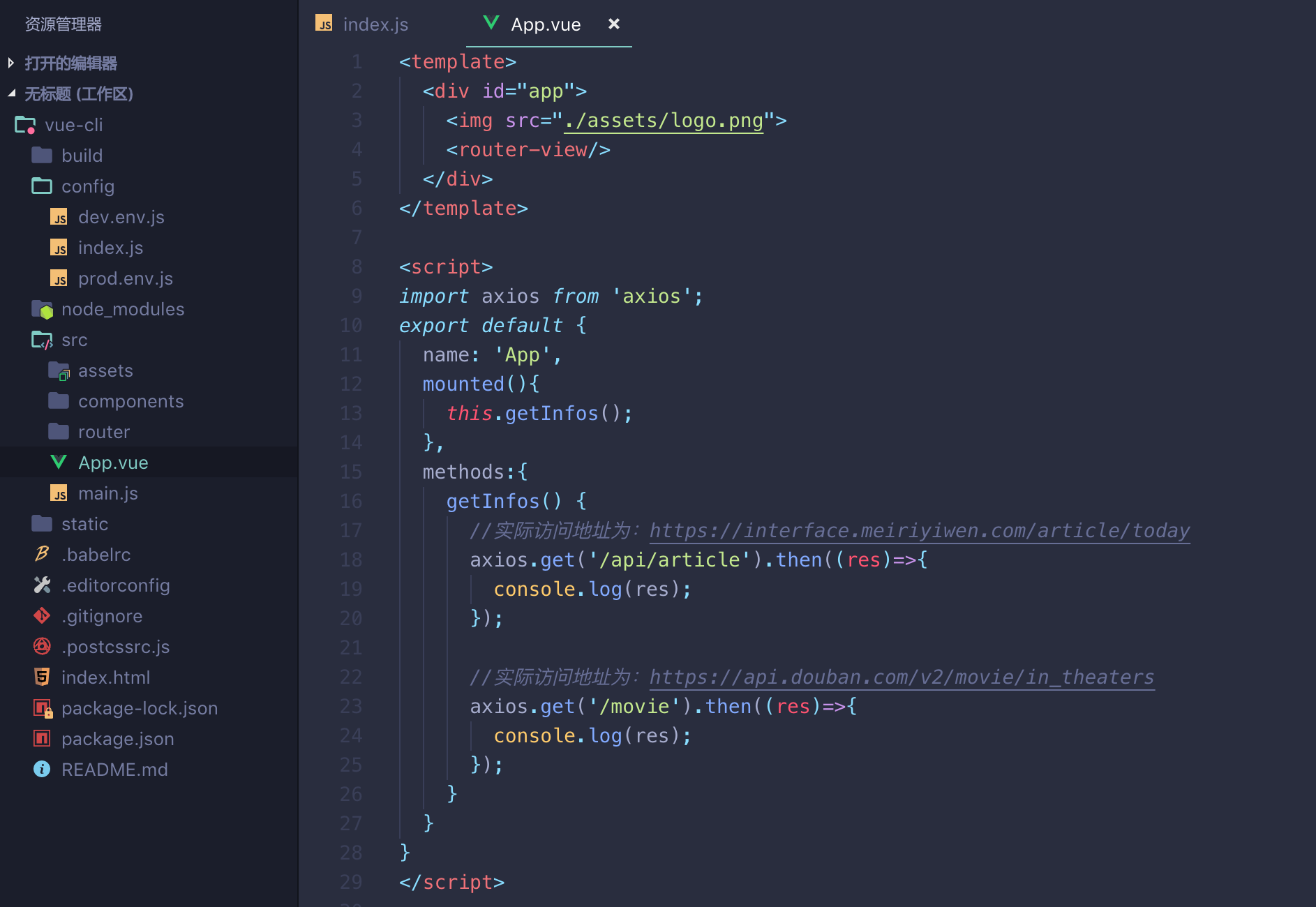Open the douban movie API link
1316x907 pixels.
click(x=900, y=677)
